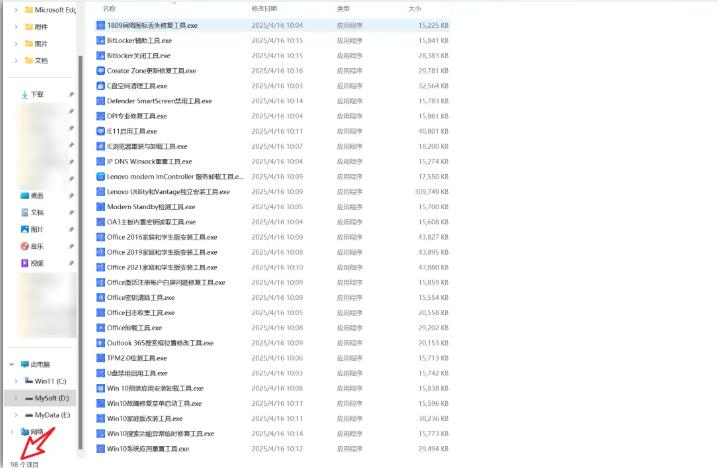
Task: Select file name Win10故障修复菜单启动工具.exe
Action: click(154, 403)
